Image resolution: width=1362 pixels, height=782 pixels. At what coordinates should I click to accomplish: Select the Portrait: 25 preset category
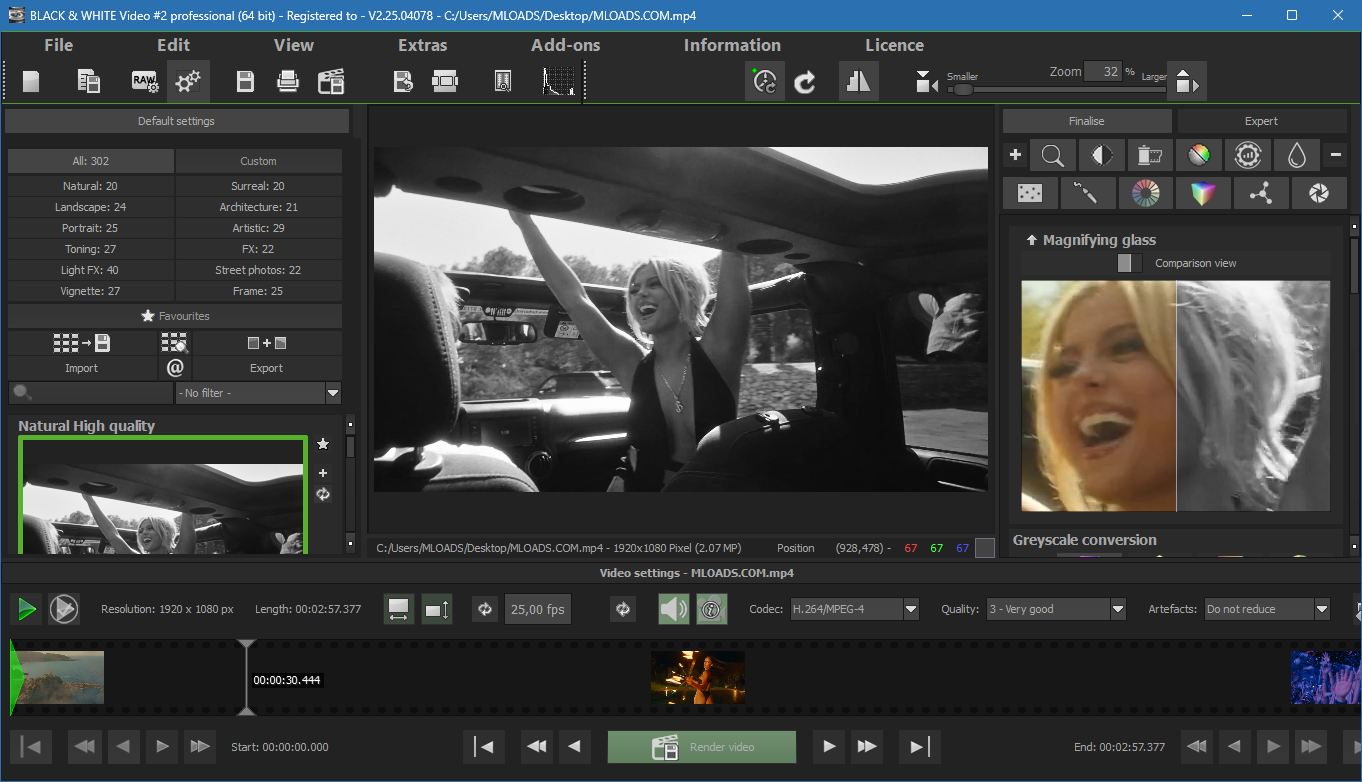(x=90, y=228)
